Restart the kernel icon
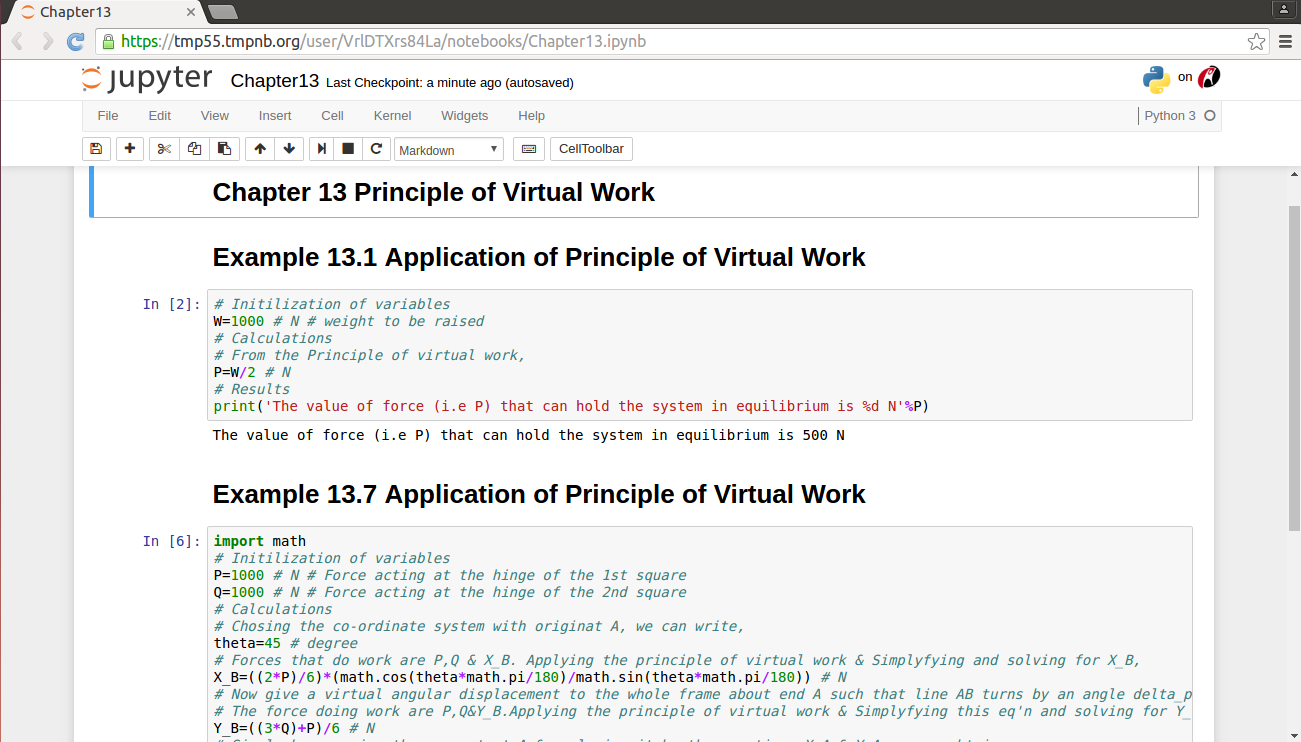This screenshot has width=1301, height=742. [376, 149]
